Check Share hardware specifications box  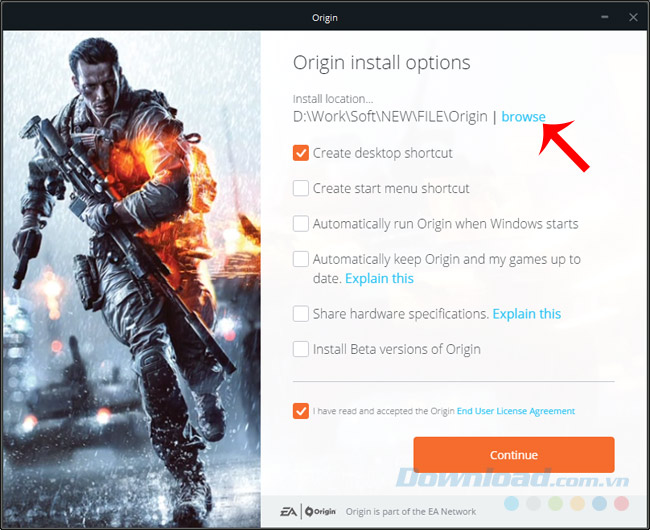pos(301,314)
